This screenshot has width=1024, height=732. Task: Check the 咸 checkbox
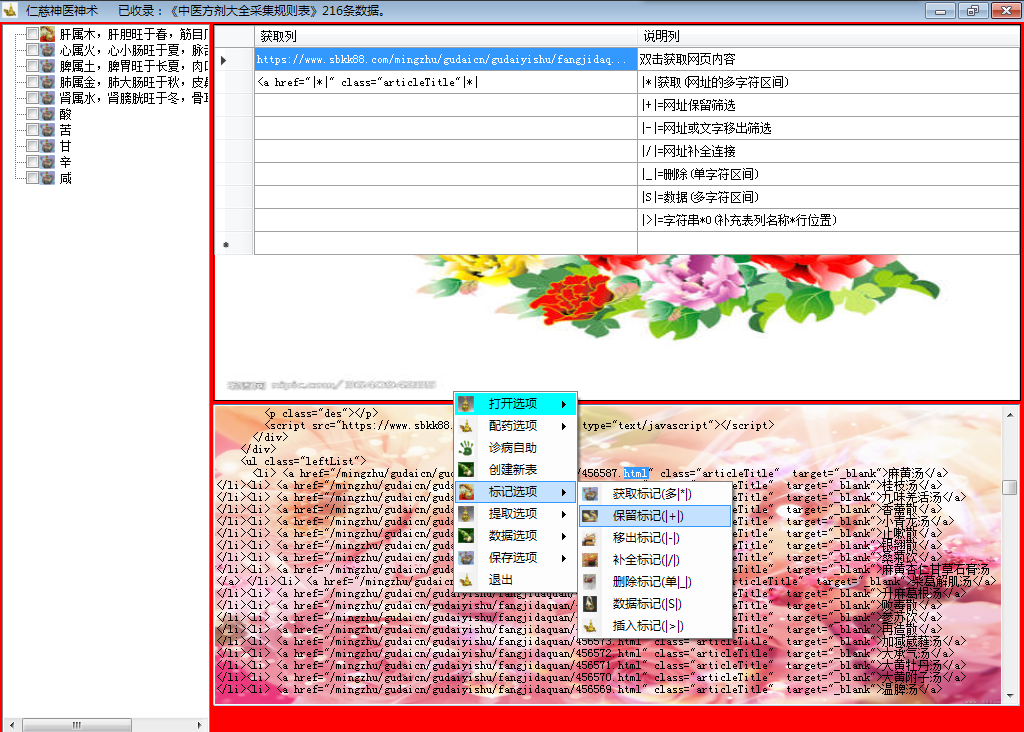point(32,178)
